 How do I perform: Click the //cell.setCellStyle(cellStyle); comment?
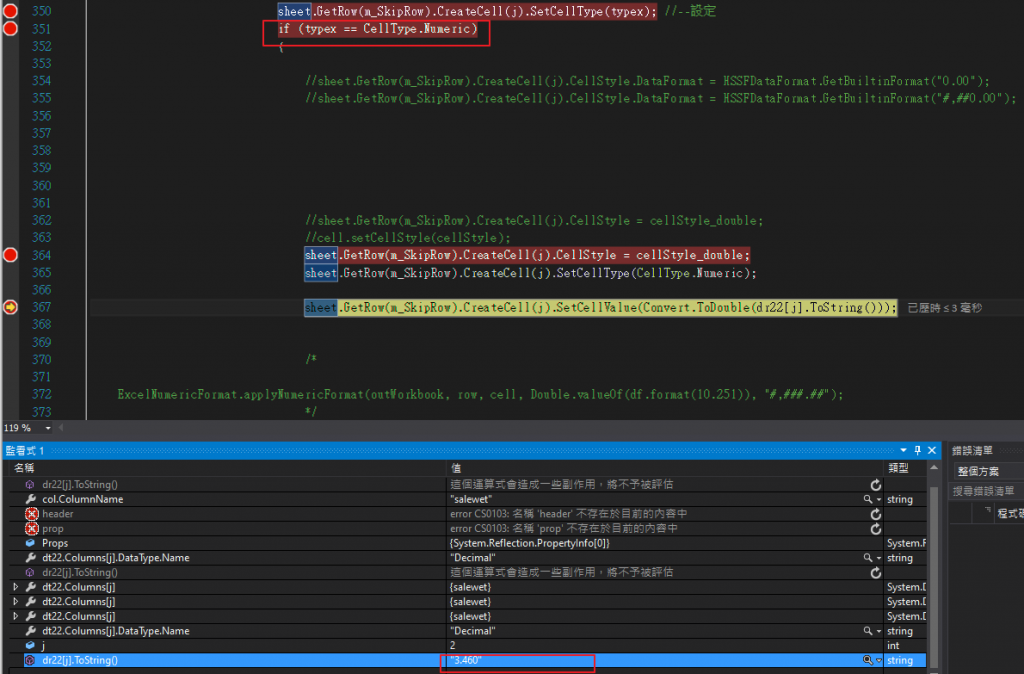408,238
